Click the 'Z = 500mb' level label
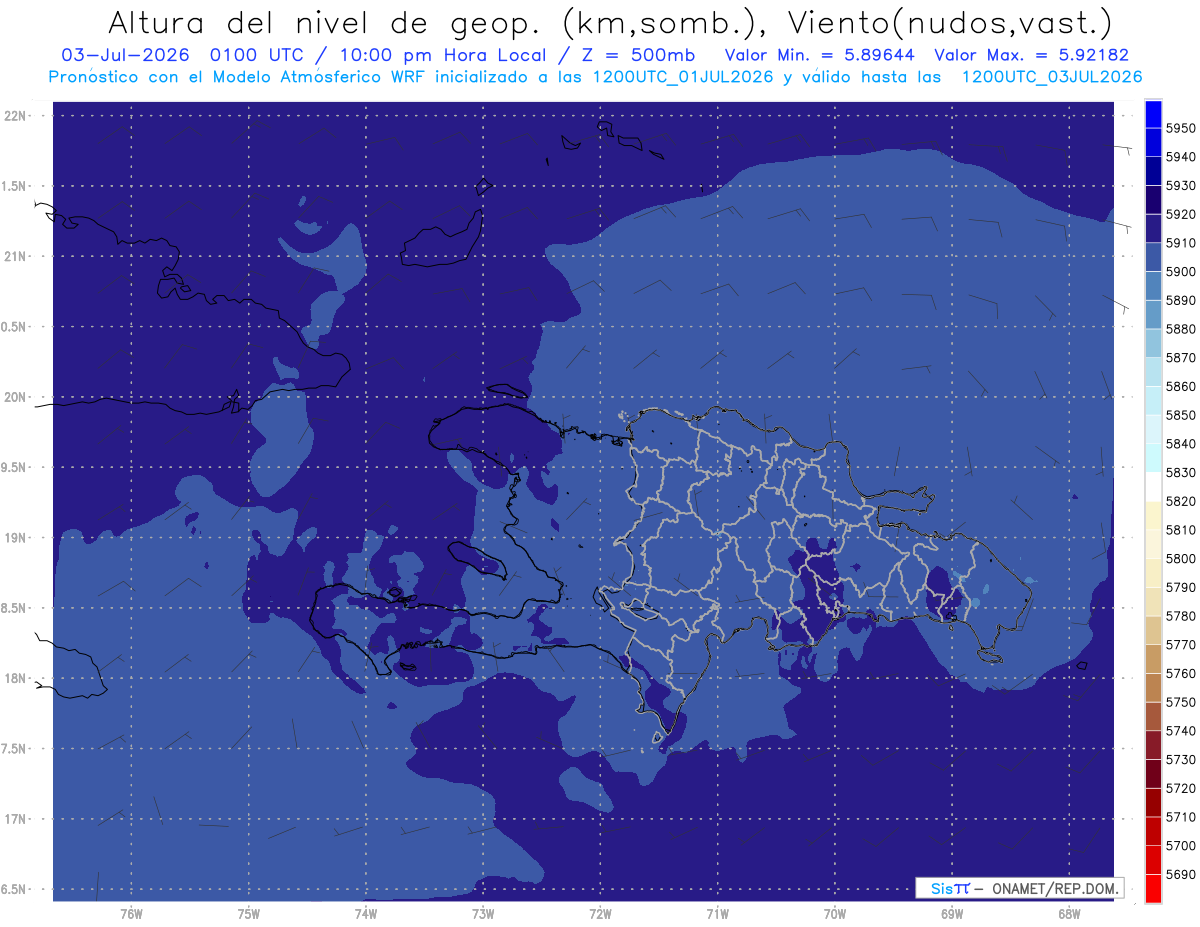1200x927 pixels. tap(633, 55)
